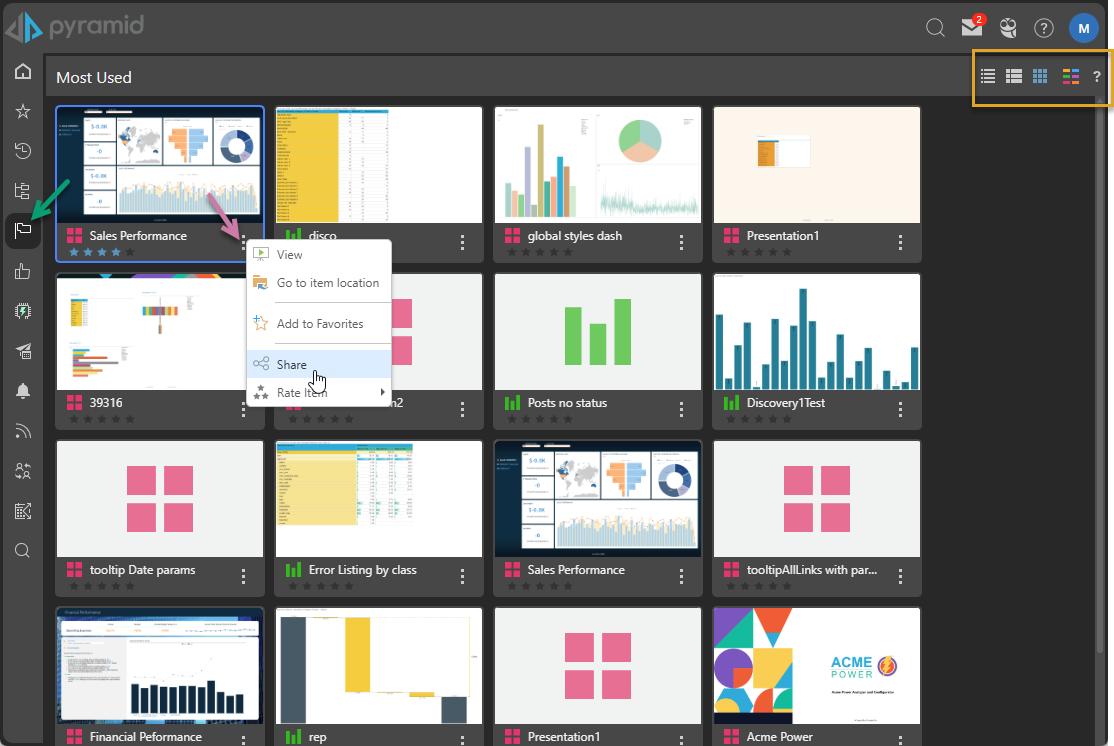The image size is (1114, 746).
Task: Switch to simple list view
Action: click(x=988, y=76)
